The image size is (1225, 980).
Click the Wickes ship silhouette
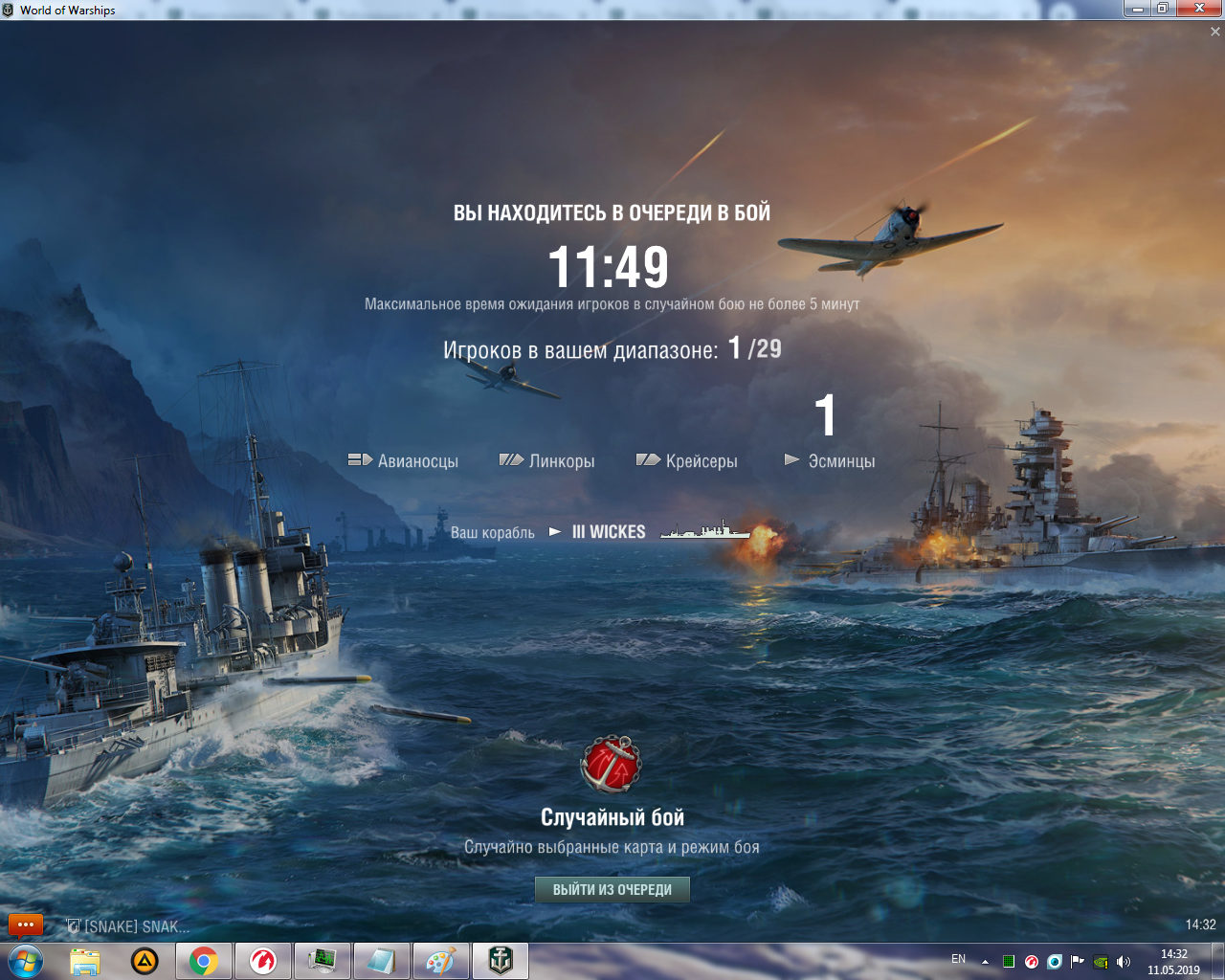705,530
